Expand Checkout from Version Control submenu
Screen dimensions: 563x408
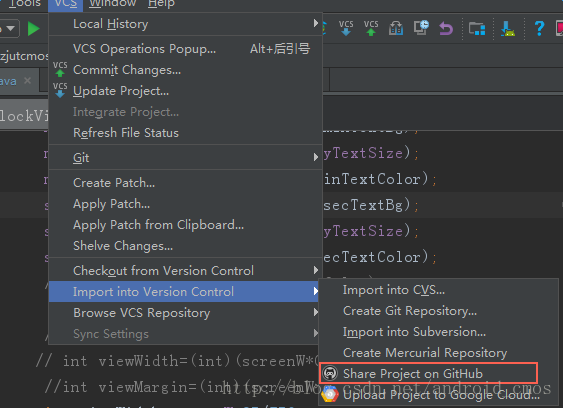pyautogui.click(x=316, y=270)
